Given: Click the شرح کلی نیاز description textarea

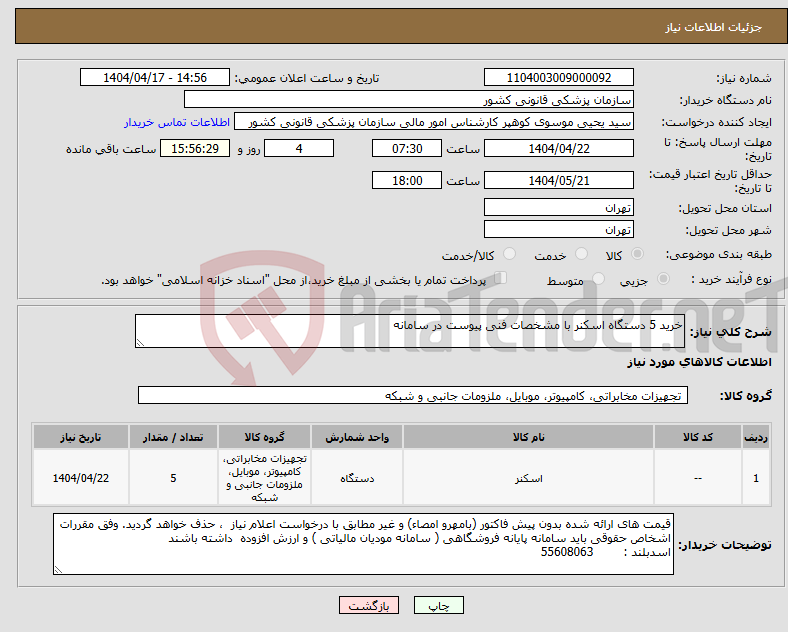Looking at the screenshot, I should [x=410, y=331].
